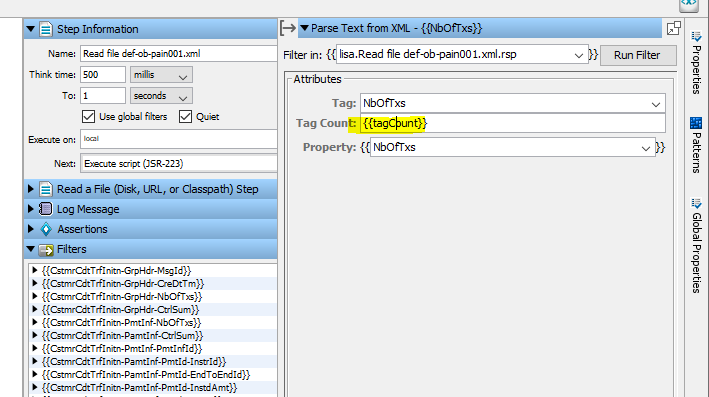
Task: Toggle the Quiet checkbox
Action: point(185,117)
